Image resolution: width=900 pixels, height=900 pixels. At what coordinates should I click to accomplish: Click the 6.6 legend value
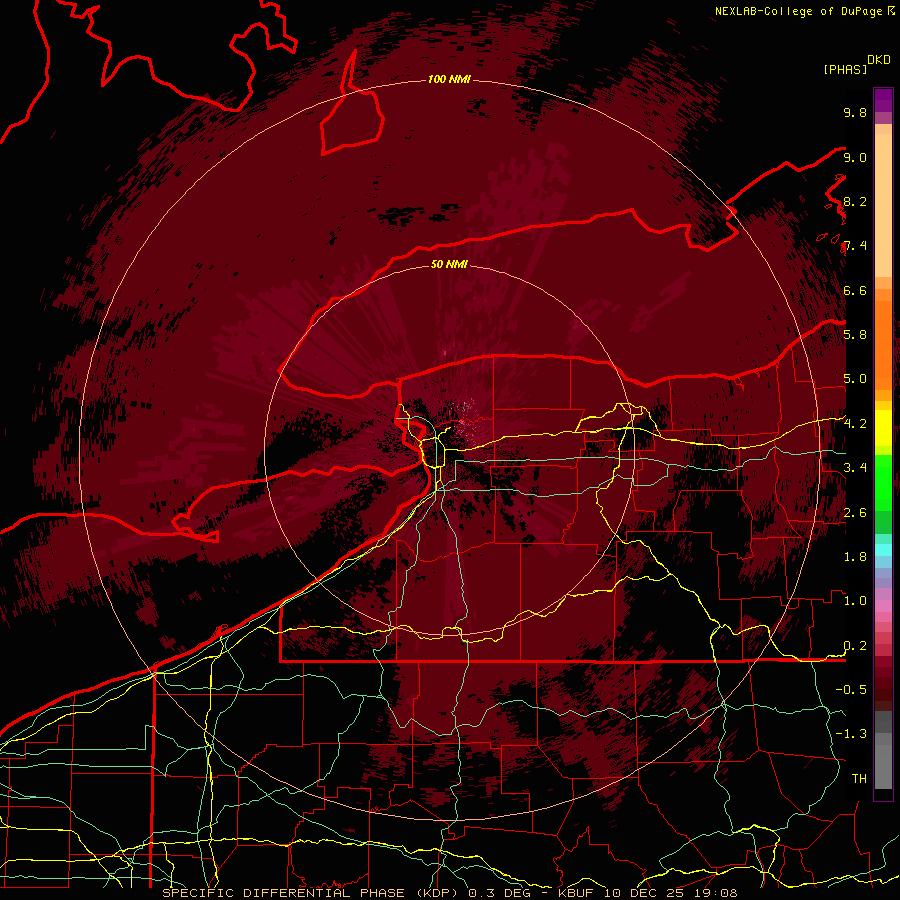pyautogui.click(x=855, y=290)
